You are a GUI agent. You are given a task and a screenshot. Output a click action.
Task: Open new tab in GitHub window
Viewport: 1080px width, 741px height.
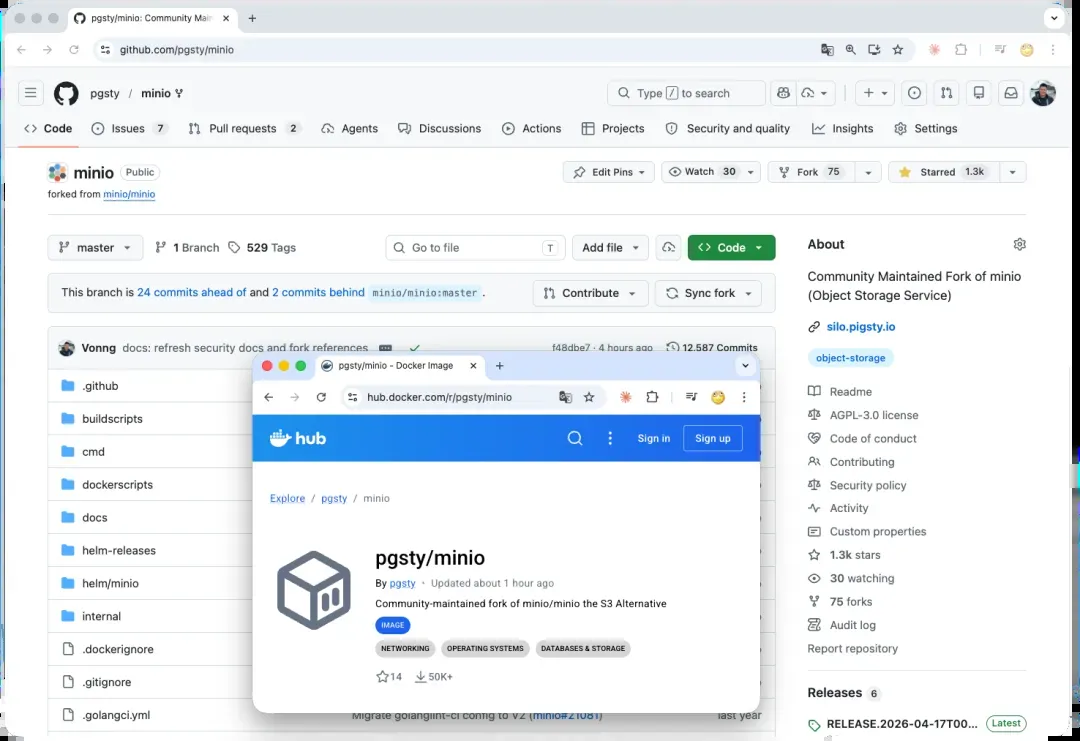[252, 19]
